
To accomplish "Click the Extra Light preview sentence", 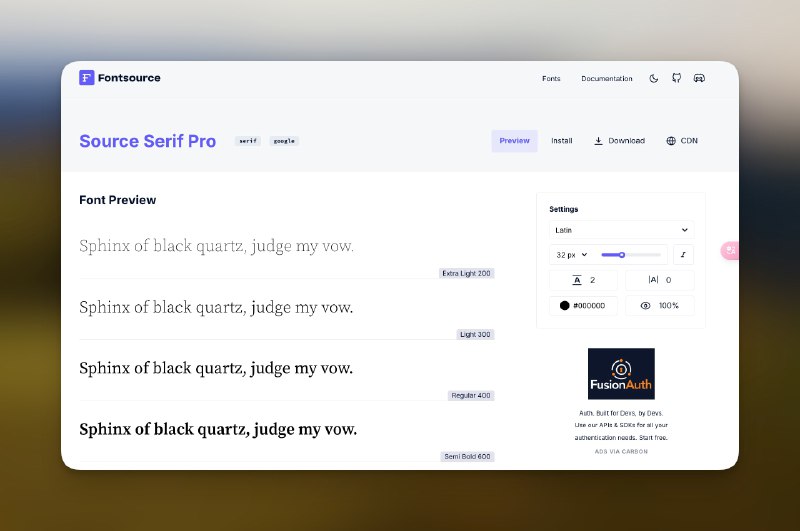I will [216, 246].
